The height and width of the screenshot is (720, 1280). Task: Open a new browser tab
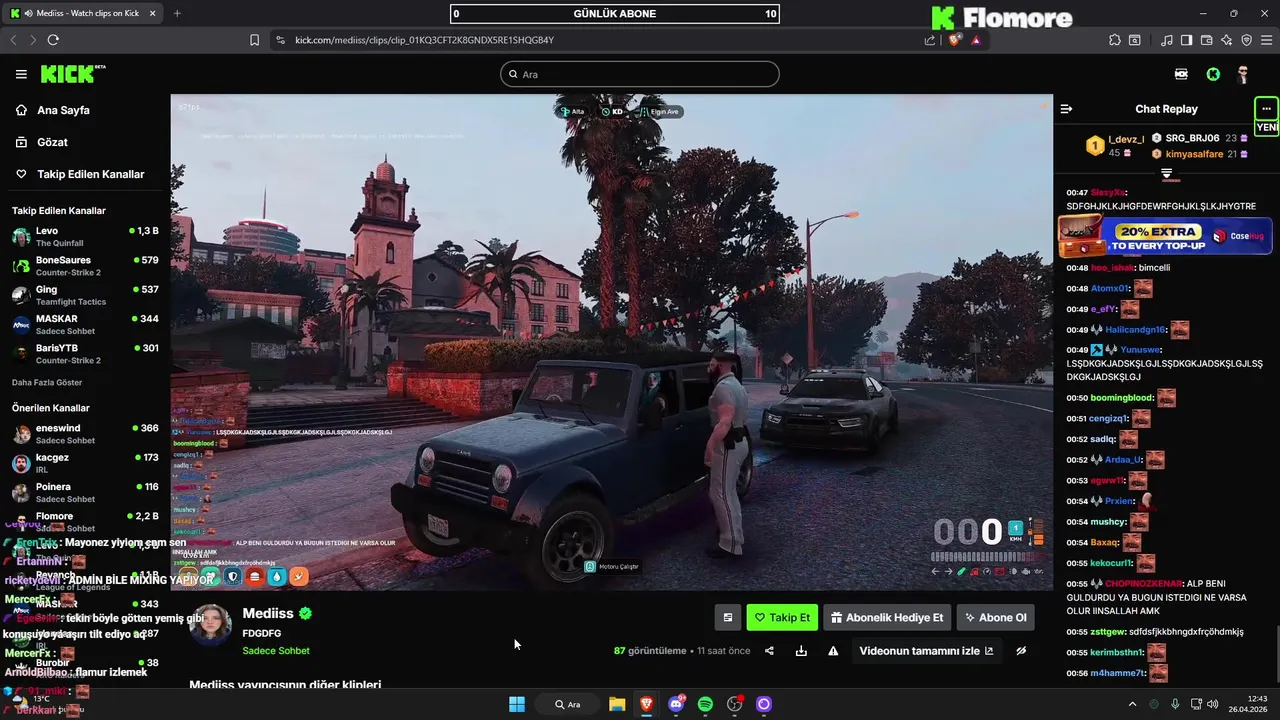tap(177, 13)
